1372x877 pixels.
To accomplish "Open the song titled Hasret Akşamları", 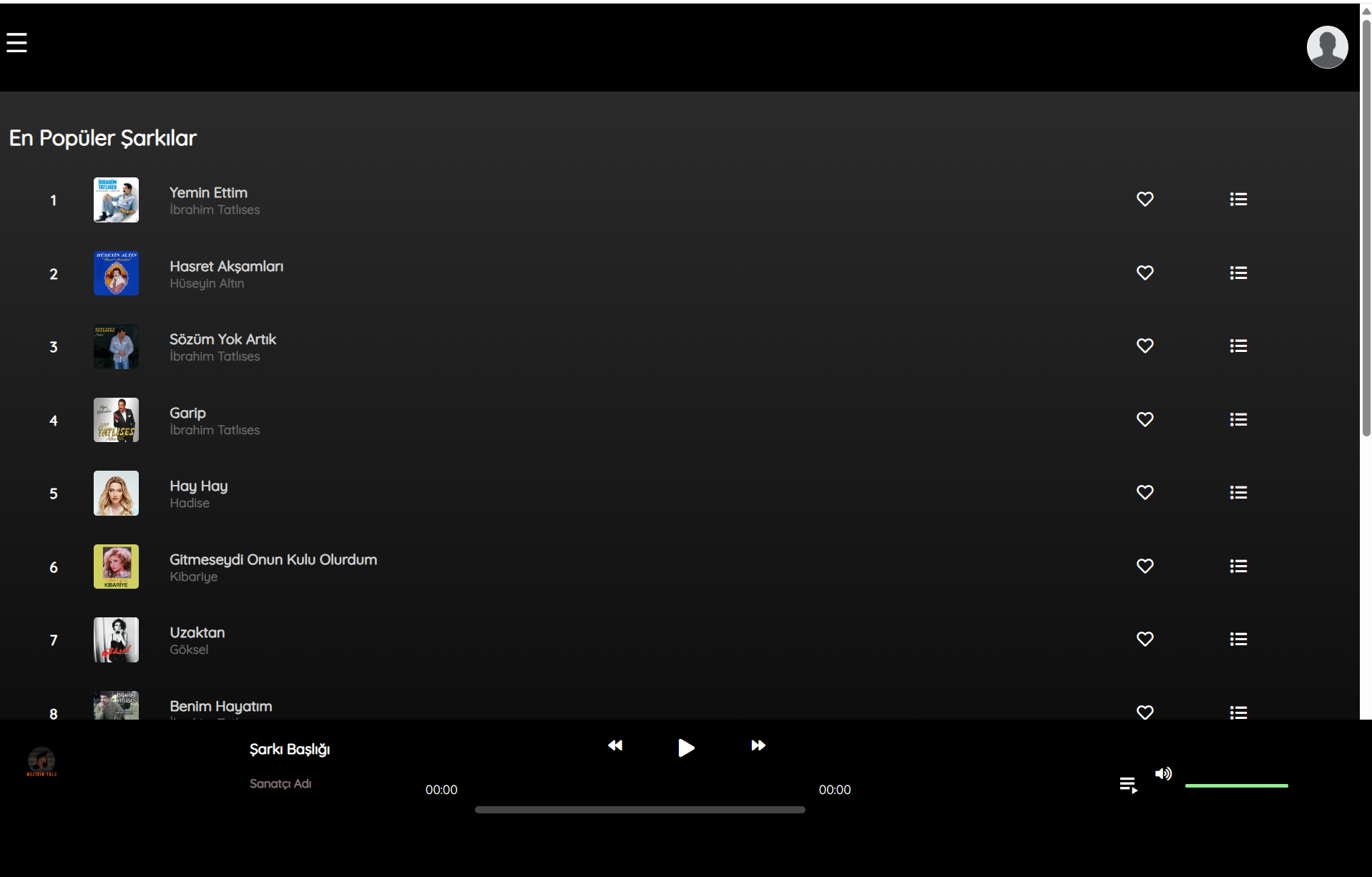I will tap(226, 265).
